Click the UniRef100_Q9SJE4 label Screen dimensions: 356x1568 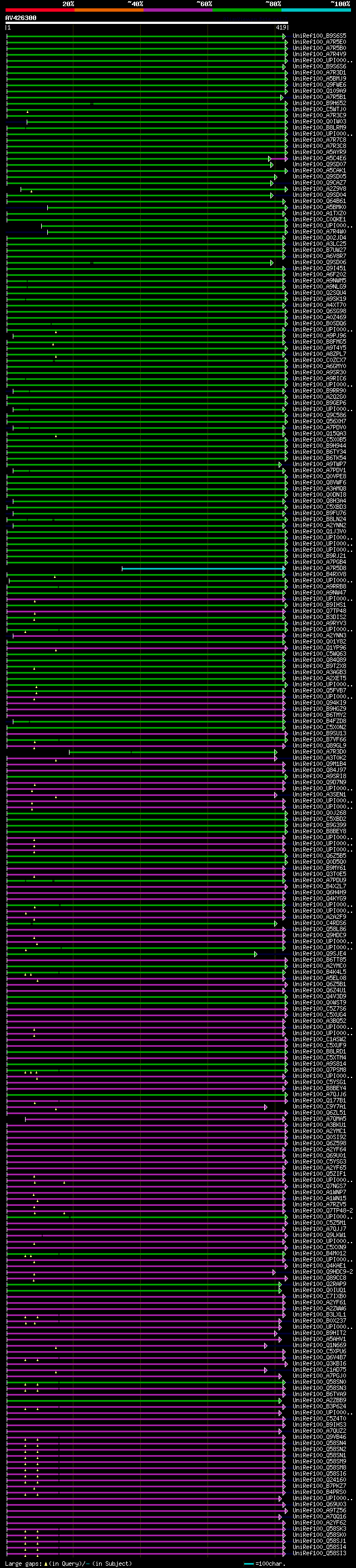[319, 953]
